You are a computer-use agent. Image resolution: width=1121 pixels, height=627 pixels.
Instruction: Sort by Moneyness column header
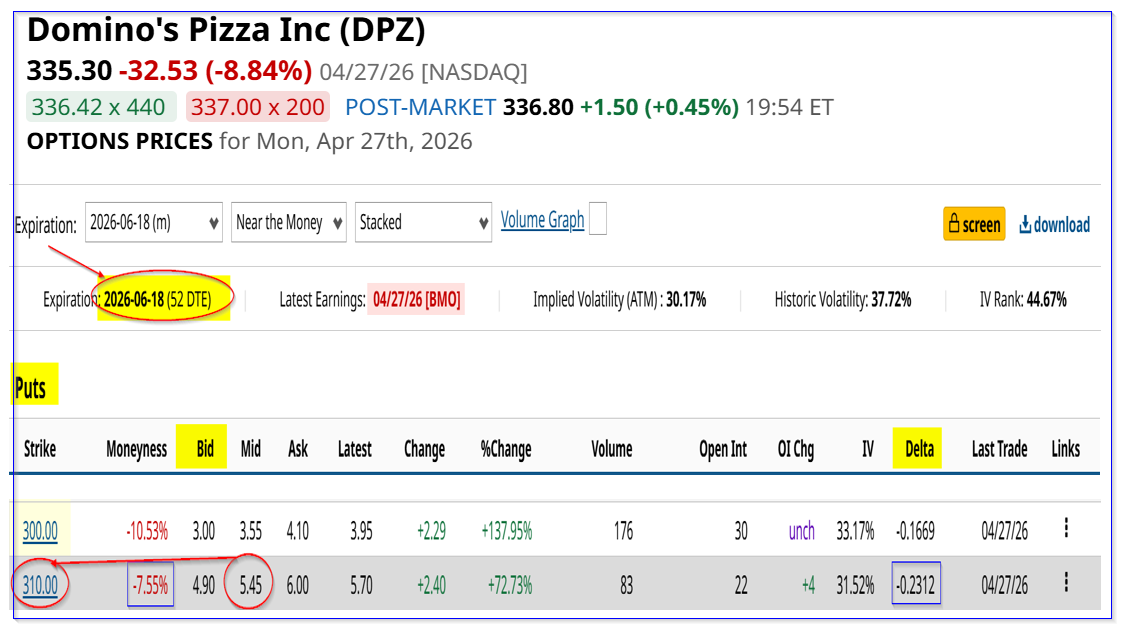(136, 449)
